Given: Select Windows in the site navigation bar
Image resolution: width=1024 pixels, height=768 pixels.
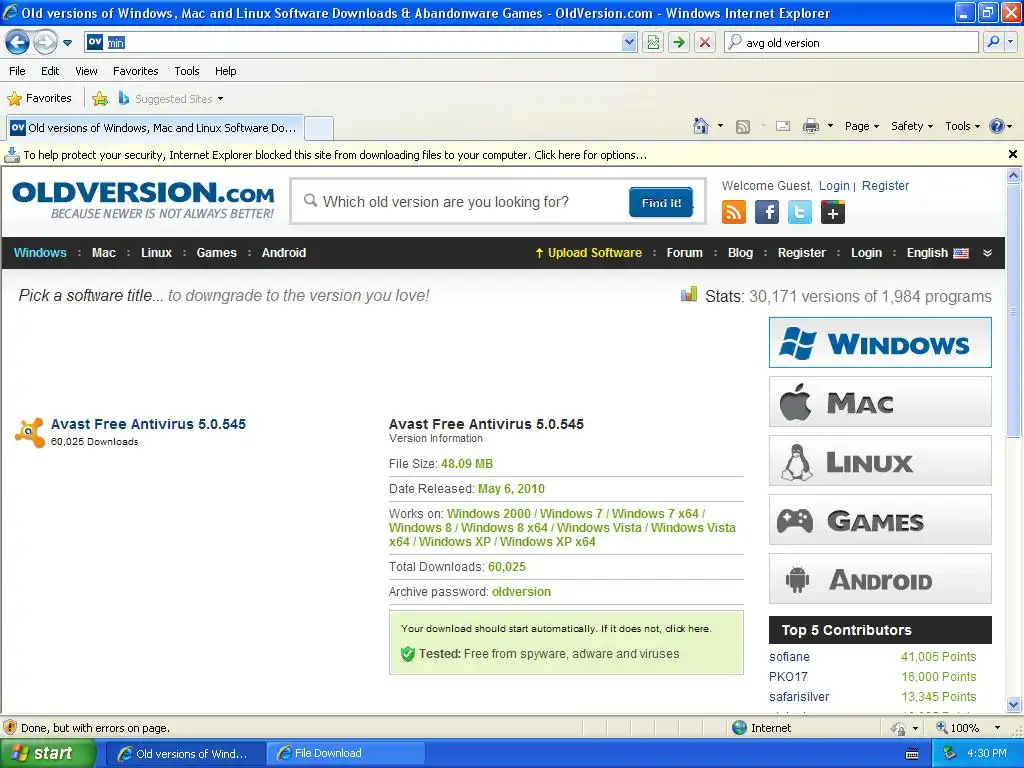Looking at the screenshot, I should (40, 253).
